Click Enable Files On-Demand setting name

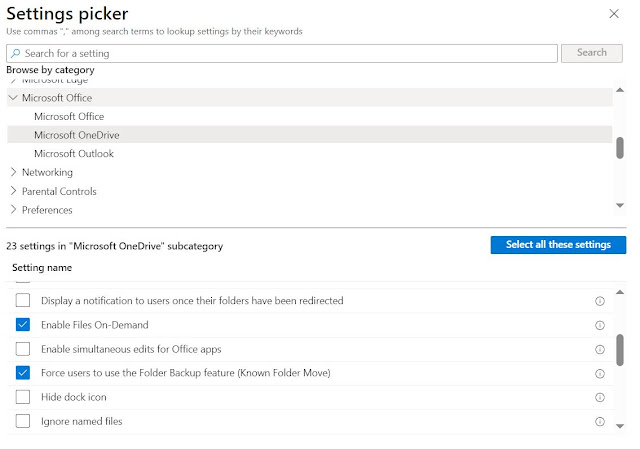95,325
